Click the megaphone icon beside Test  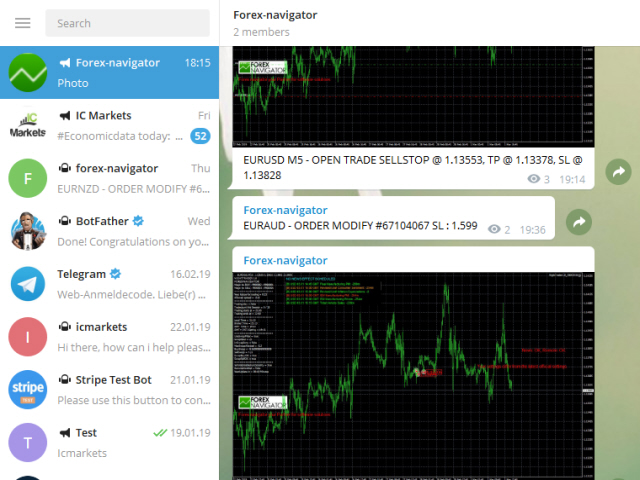click(64, 433)
